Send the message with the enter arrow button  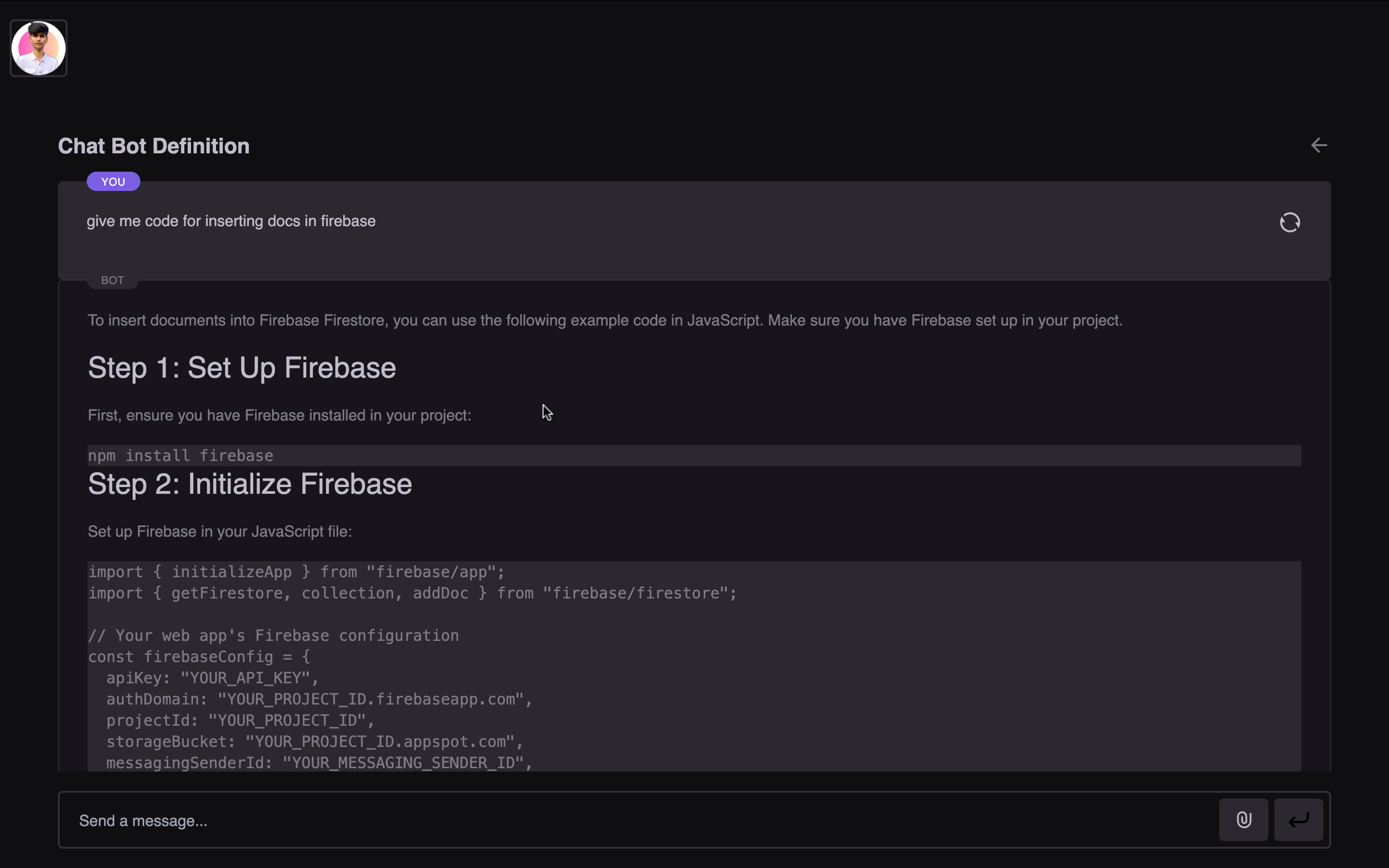click(x=1298, y=820)
